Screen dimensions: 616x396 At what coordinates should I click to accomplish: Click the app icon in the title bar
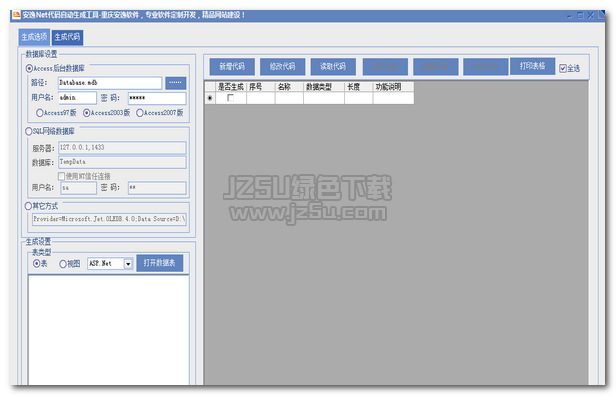click(16, 15)
